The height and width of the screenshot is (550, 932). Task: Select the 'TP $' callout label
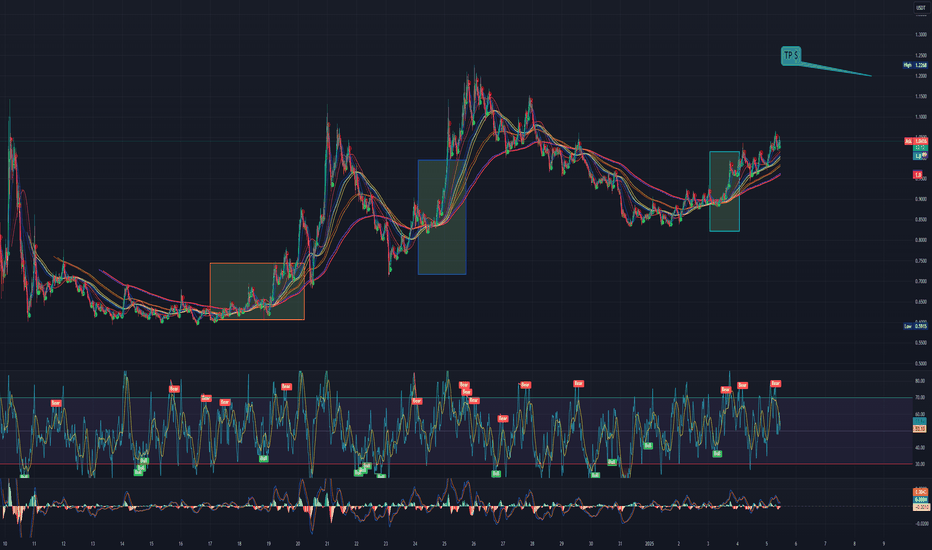791,55
